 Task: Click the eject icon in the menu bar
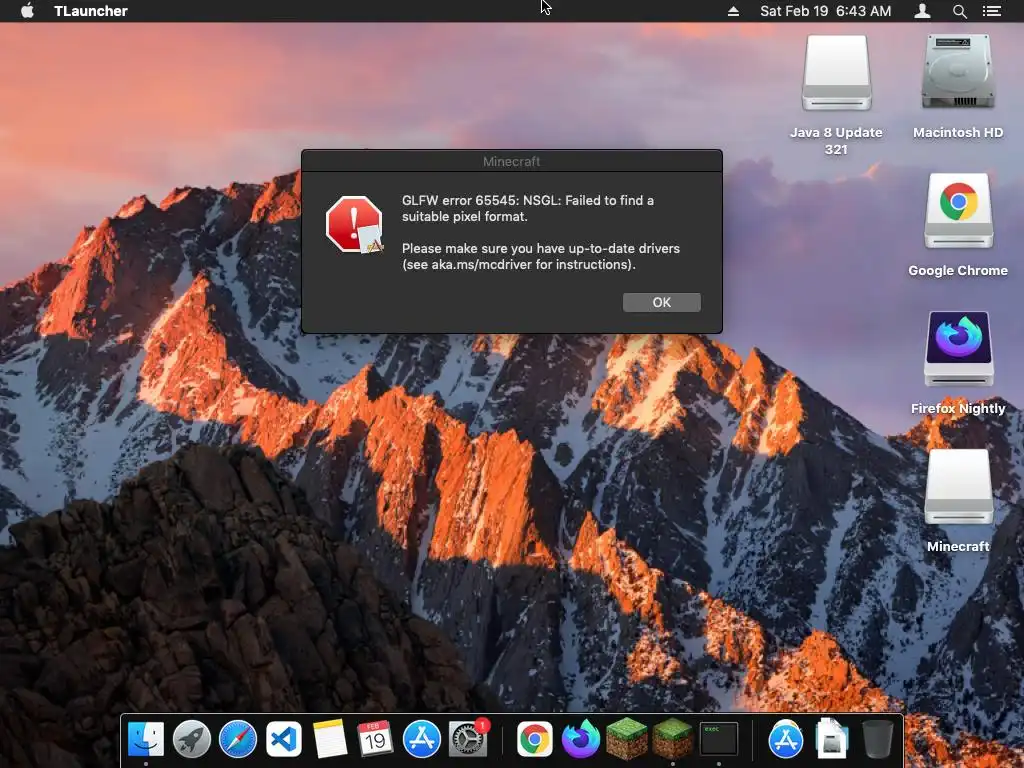[733, 11]
